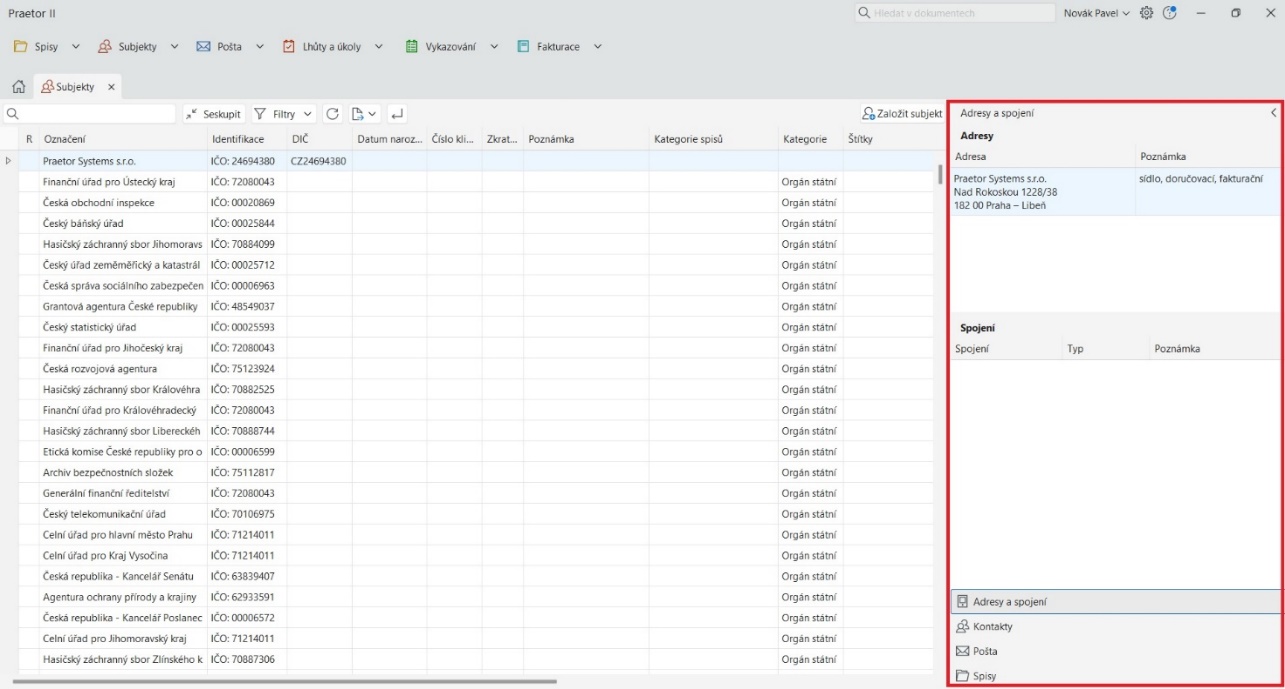Expand the Praetor Systems s.r.o. row arrow
Screen dimensions: 1285x689
(x=10, y=160)
